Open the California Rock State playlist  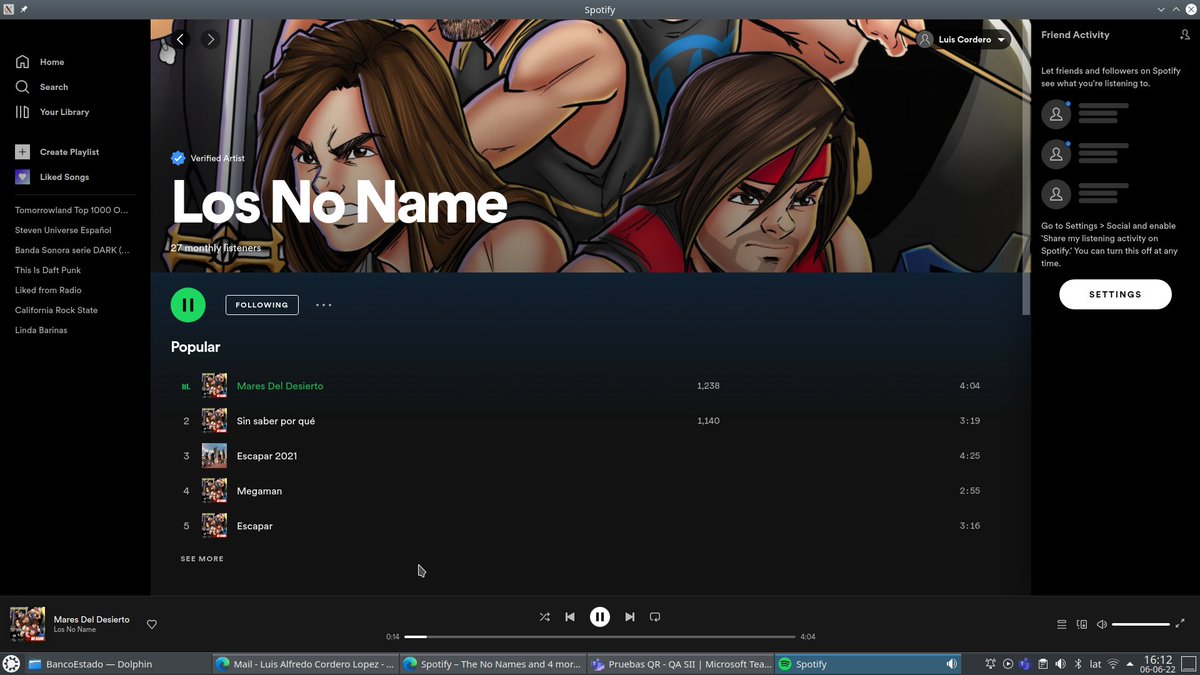pyautogui.click(x=57, y=310)
